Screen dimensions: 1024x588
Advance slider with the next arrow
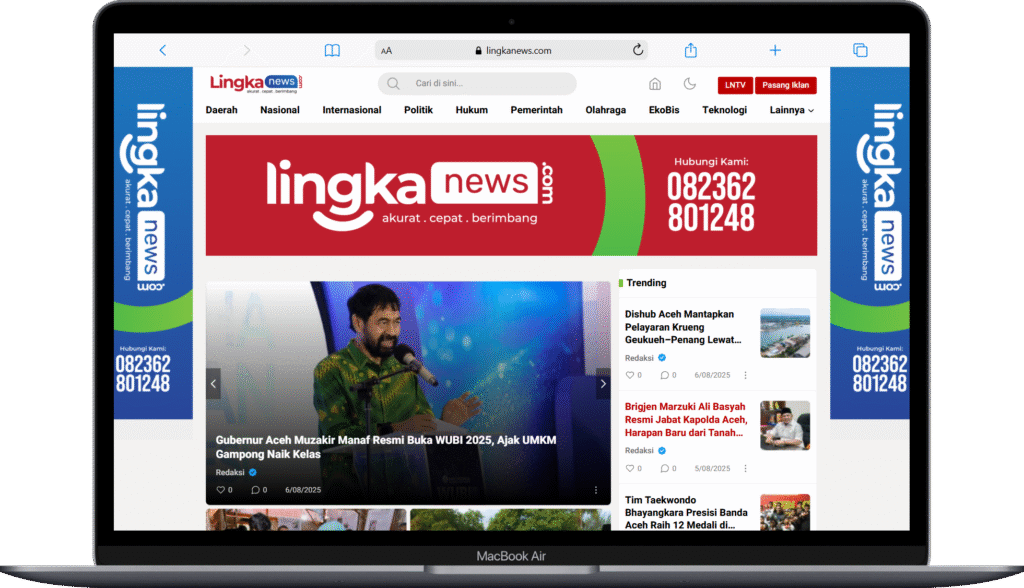[x=602, y=383]
